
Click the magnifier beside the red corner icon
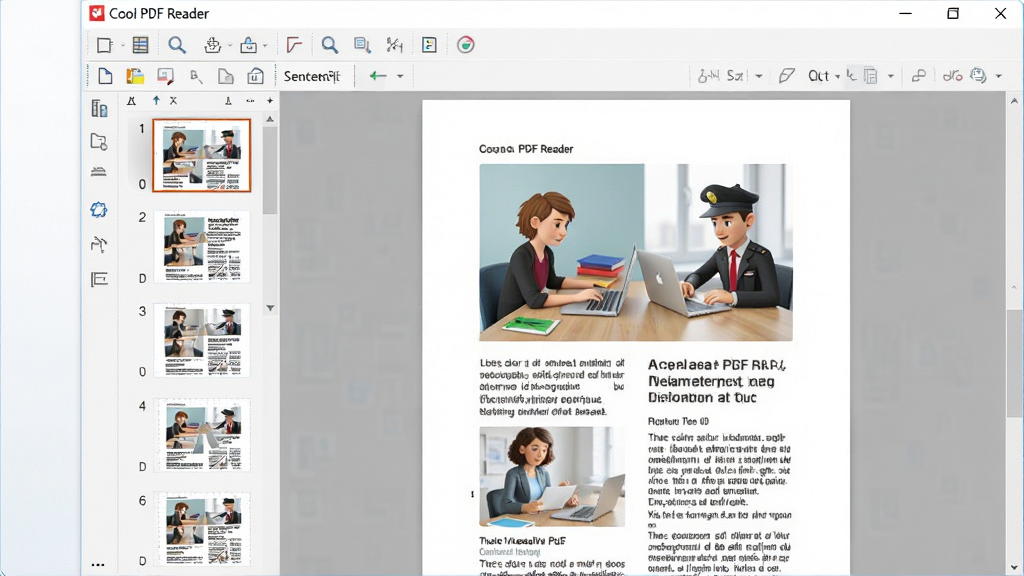[x=330, y=44]
